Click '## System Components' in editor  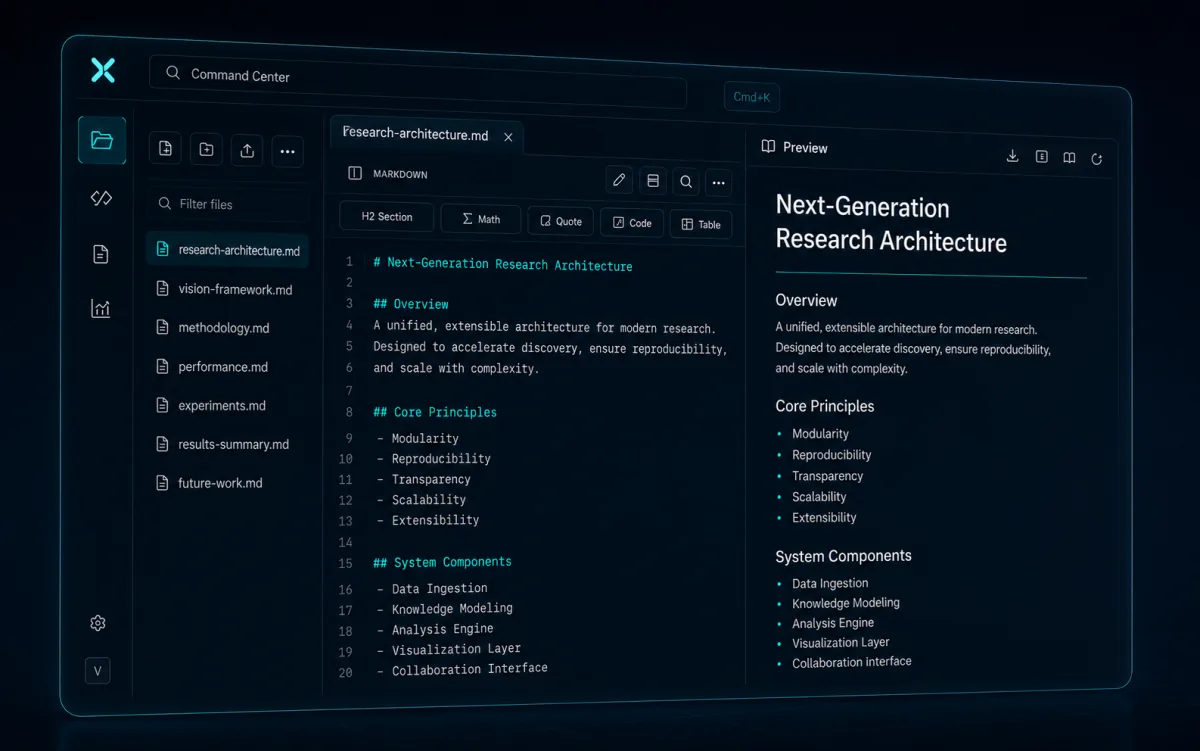coord(442,562)
